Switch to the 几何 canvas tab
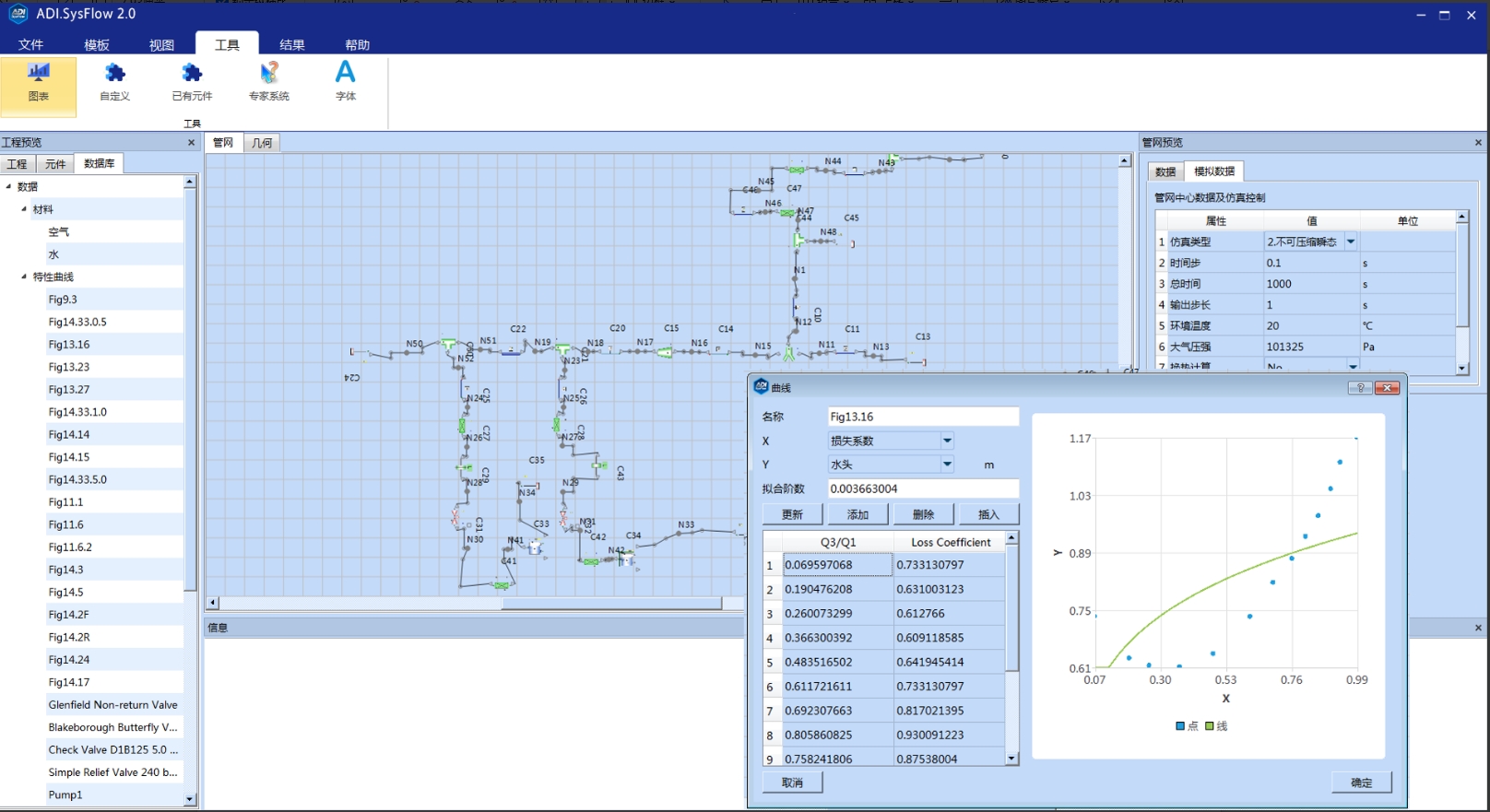This screenshot has height=812, width=1490. tap(262, 143)
